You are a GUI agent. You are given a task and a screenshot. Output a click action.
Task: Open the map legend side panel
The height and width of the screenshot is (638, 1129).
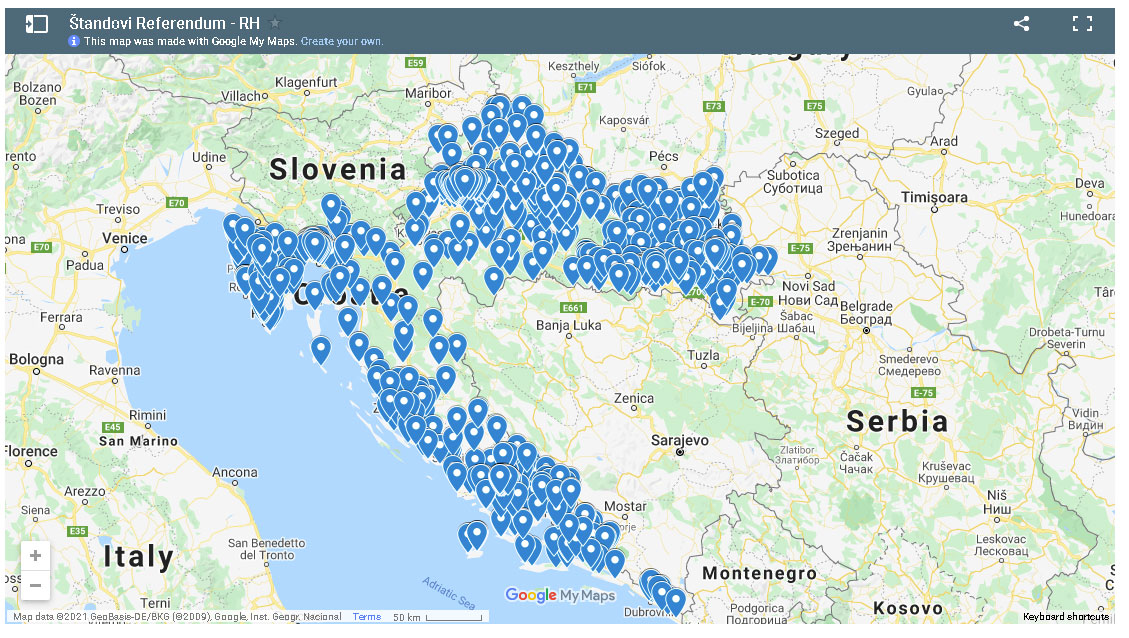coord(36,24)
